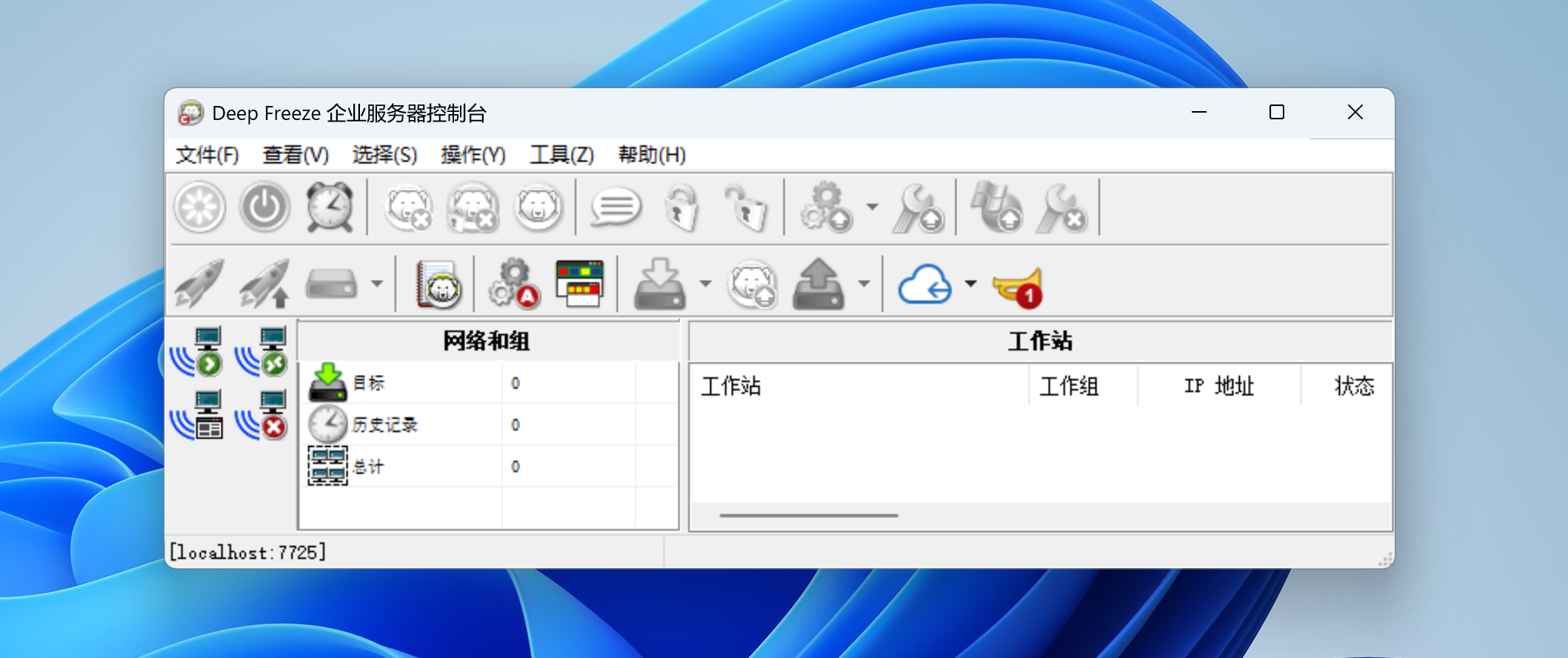
Task: Click the 工作站 panel title header
Action: point(1040,341)
